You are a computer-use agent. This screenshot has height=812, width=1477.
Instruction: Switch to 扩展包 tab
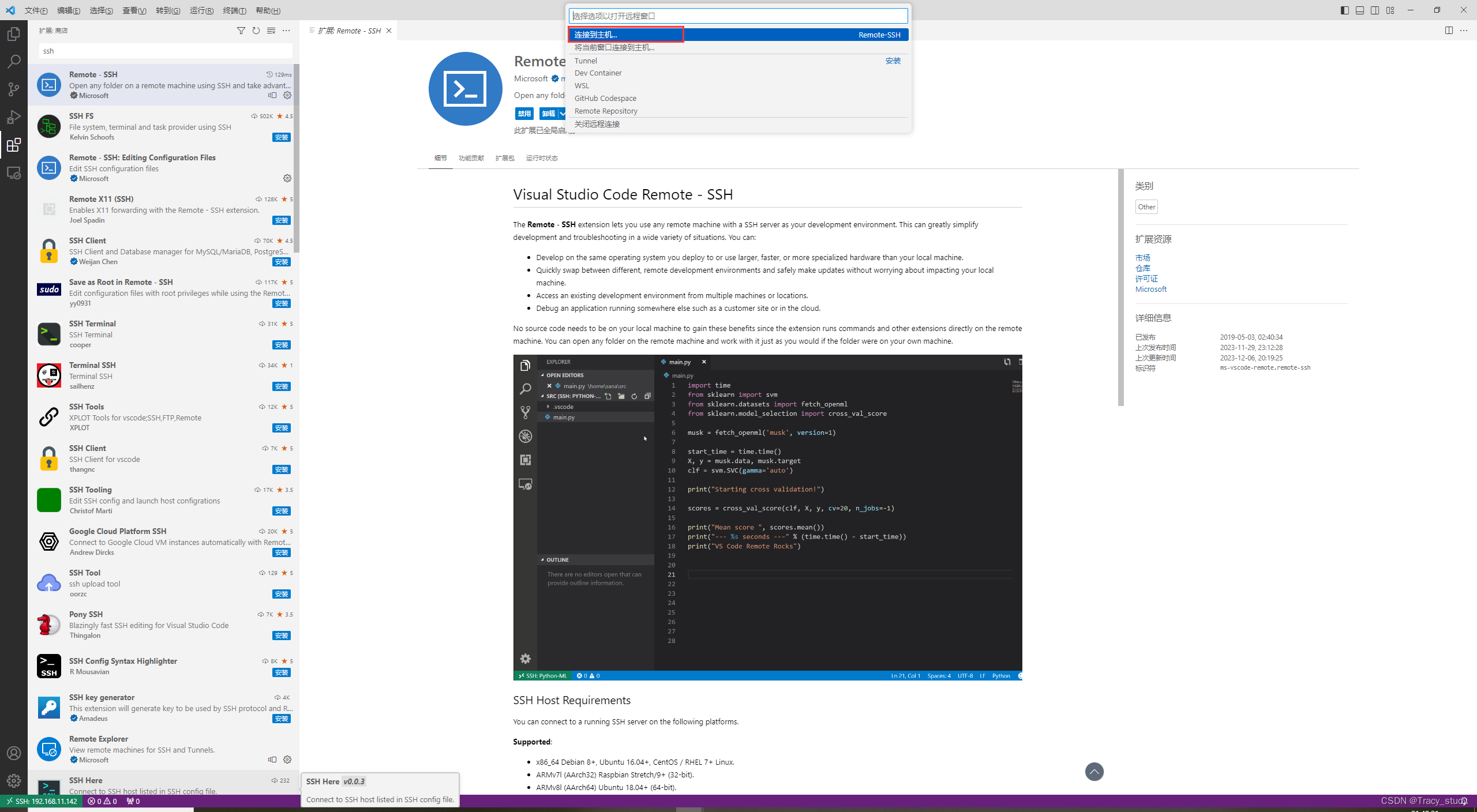[x=505, y=158]
